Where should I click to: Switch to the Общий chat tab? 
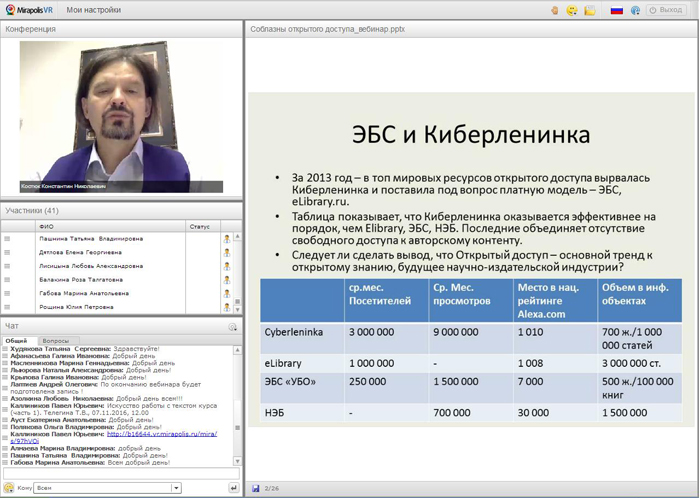[x=17, y=340]
